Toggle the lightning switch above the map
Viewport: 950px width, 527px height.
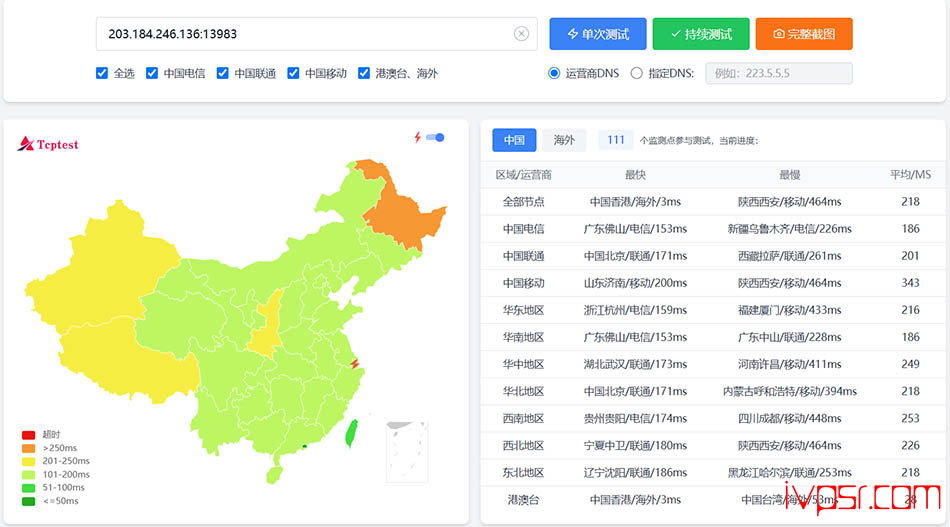click(435, 138)
